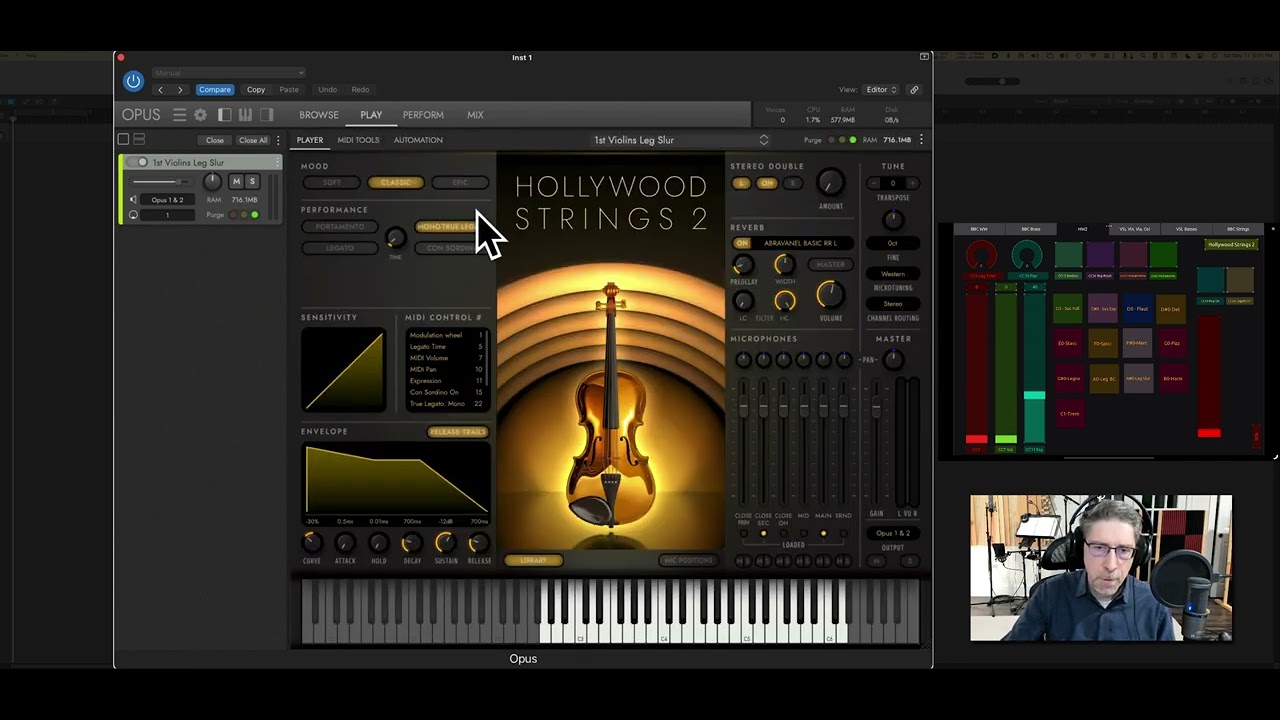The image size is (1280, 720).
Task: Toggle the Main microphone loaded light
Action: pos(823,533)
